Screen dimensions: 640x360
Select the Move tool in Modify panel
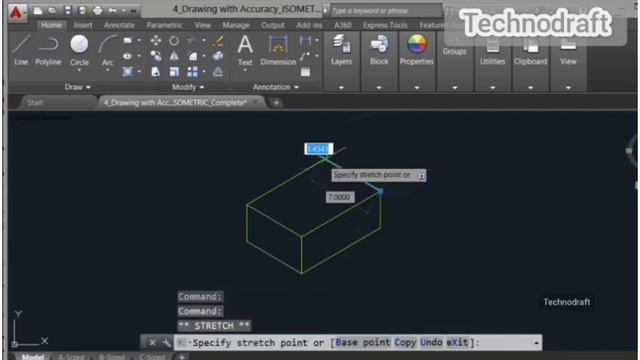(x=156, y=40)
